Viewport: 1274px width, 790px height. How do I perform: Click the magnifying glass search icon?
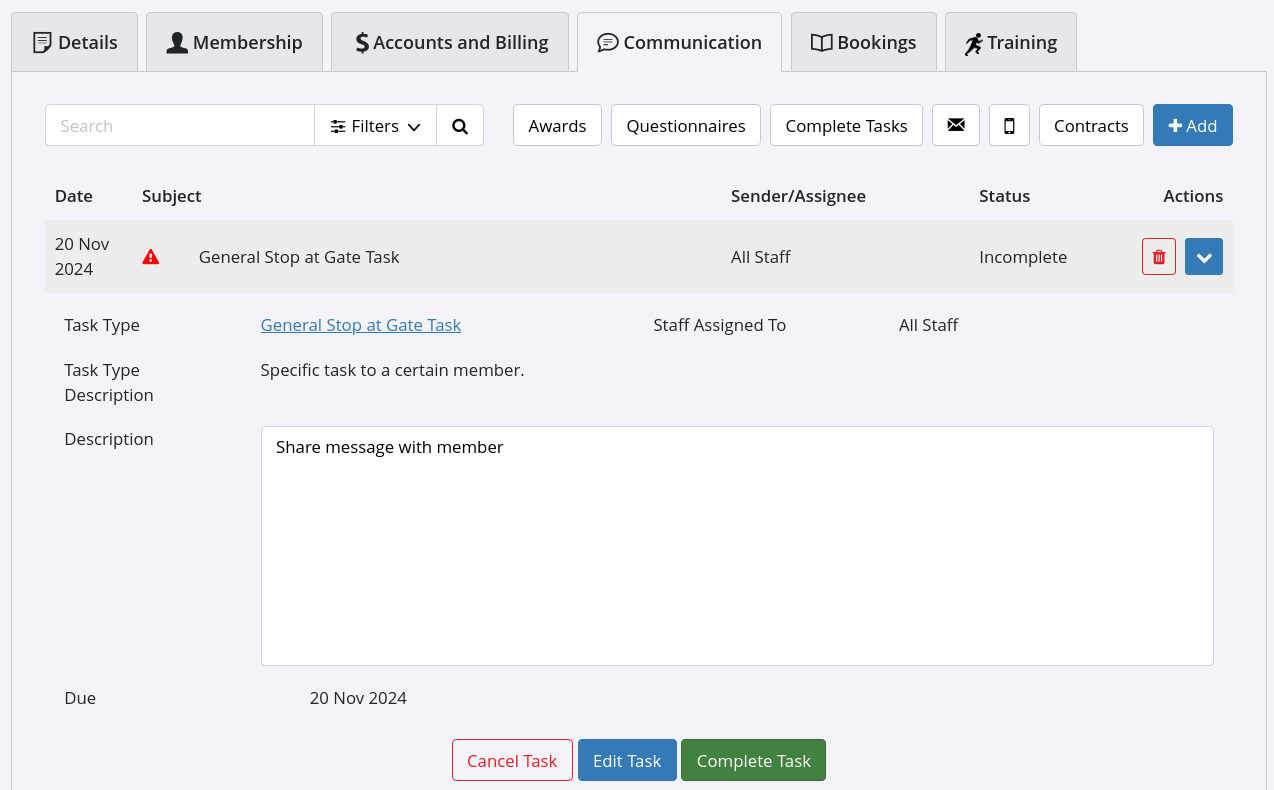coord(460,126)
